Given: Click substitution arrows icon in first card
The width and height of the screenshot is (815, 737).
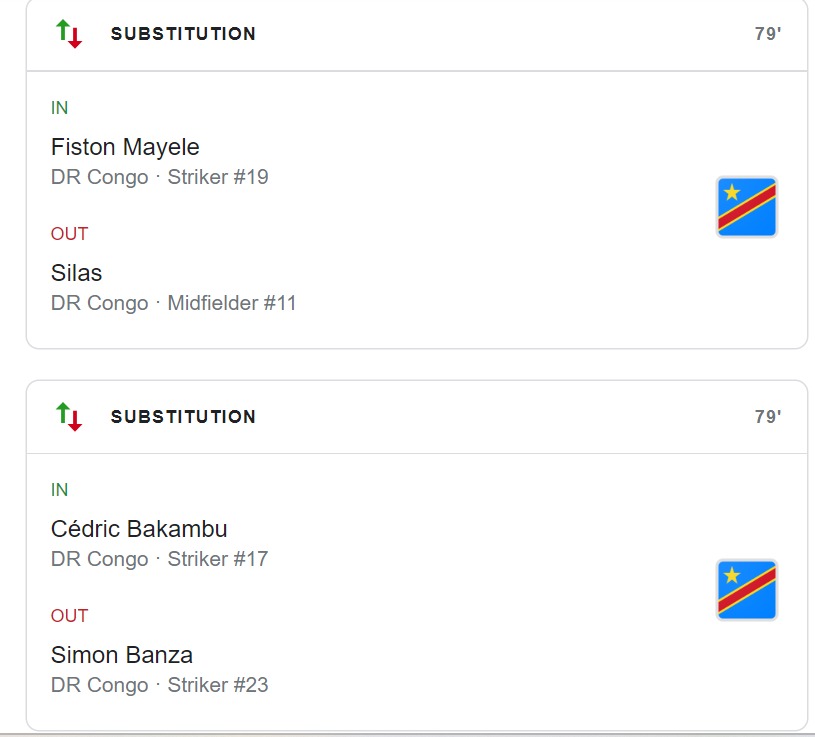Looking at the screenshot, I should pyautogui.click(x=69, y=34).
